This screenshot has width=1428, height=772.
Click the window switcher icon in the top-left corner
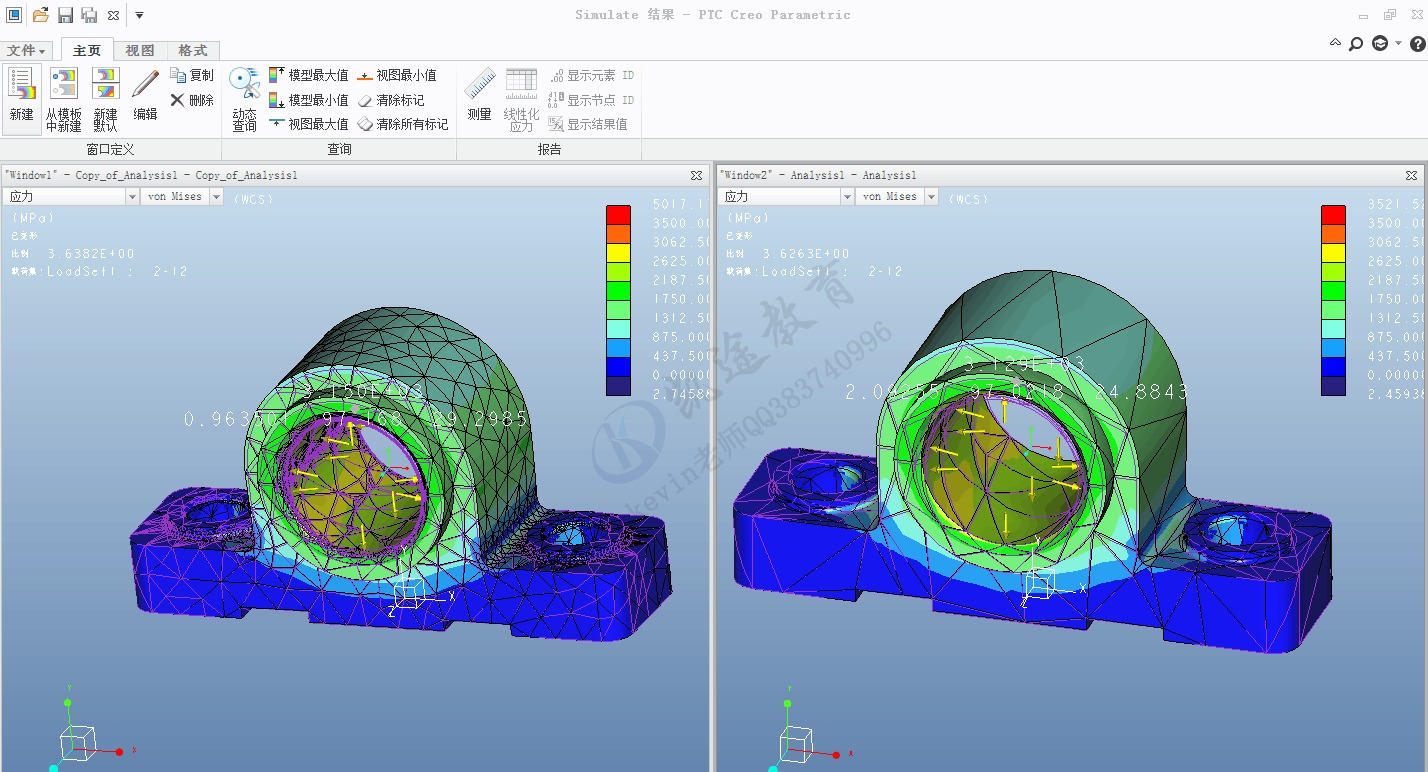(x=14, y=15)
